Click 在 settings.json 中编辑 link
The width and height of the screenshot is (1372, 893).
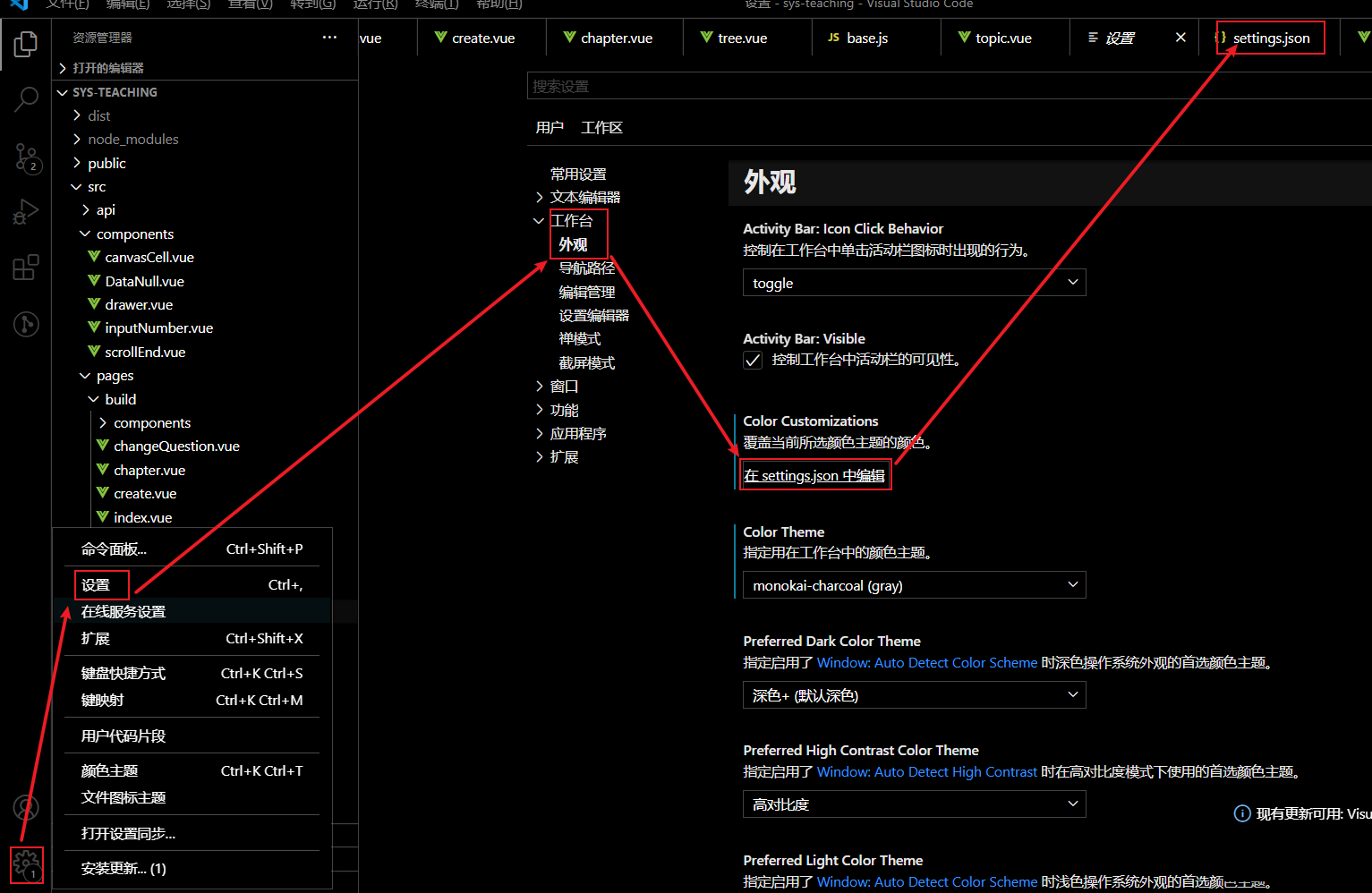tap(814, 475)
